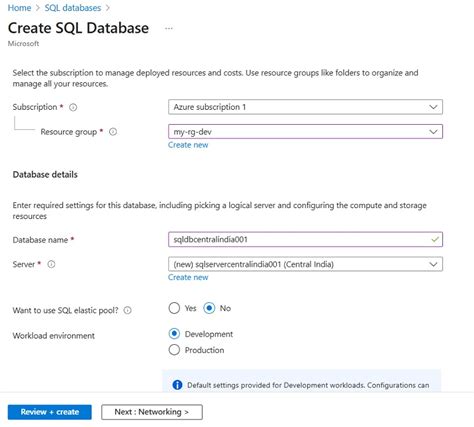Open the Resource group dropdown
474x427 pixels.
(305, 132)
